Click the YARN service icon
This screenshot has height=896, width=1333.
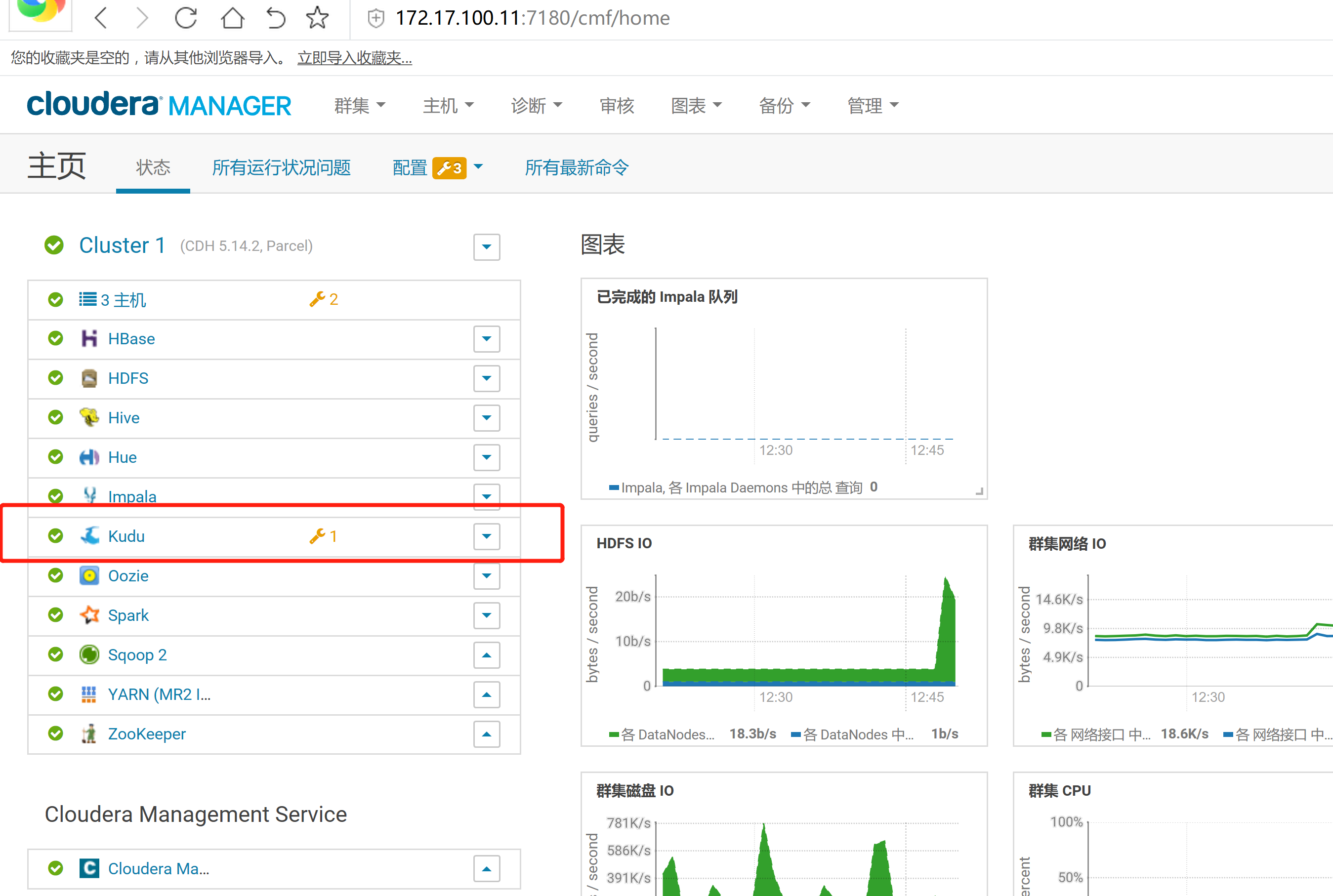88,694
